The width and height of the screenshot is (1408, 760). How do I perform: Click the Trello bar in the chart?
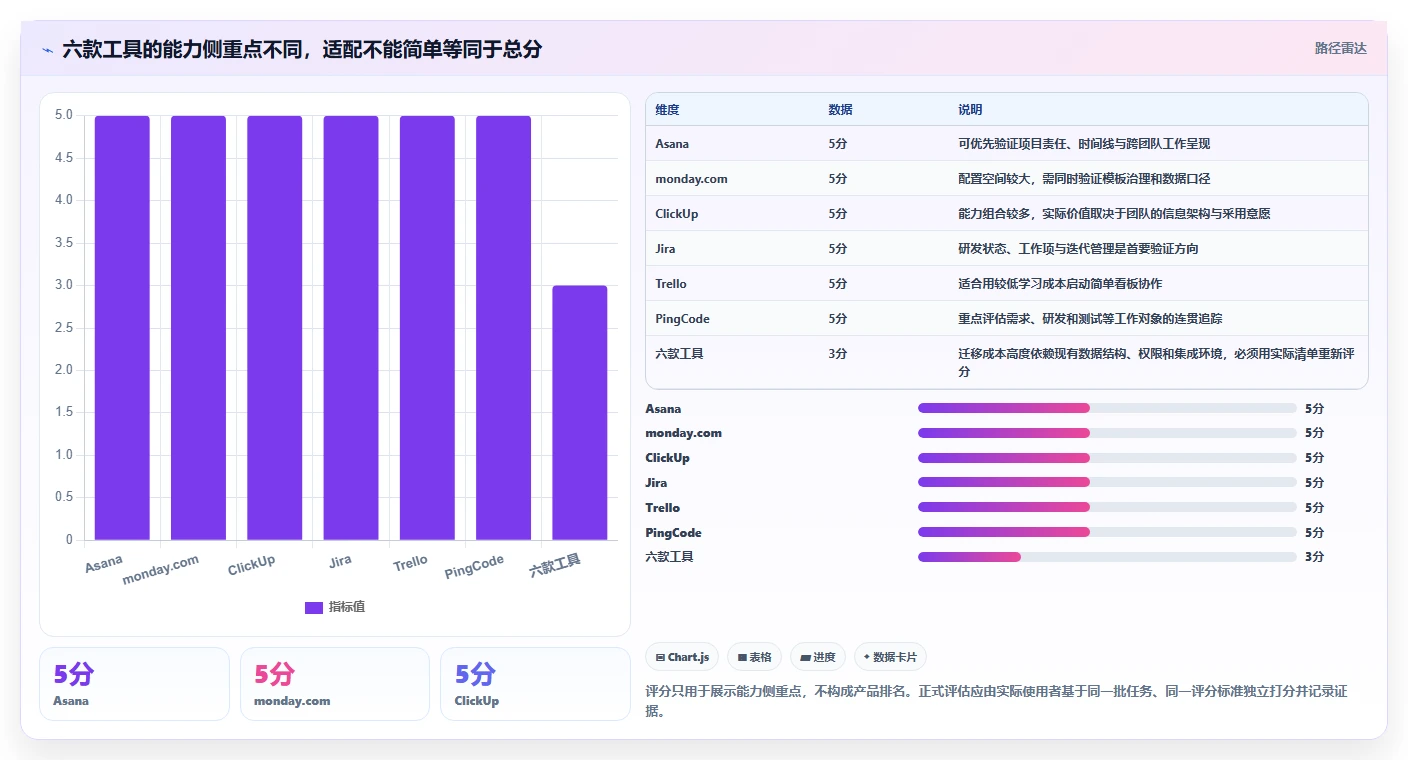427,328
